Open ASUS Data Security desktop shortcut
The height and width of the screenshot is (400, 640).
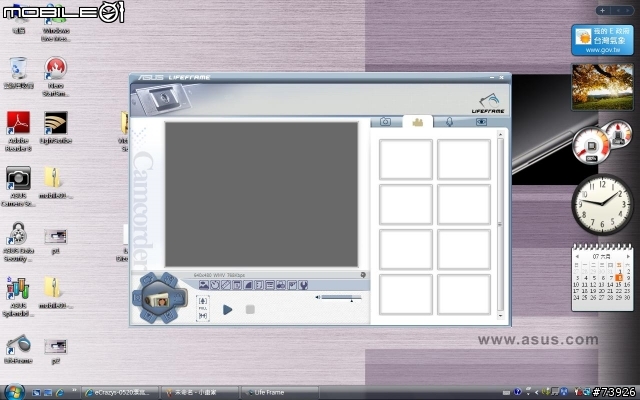pos(18,242)
